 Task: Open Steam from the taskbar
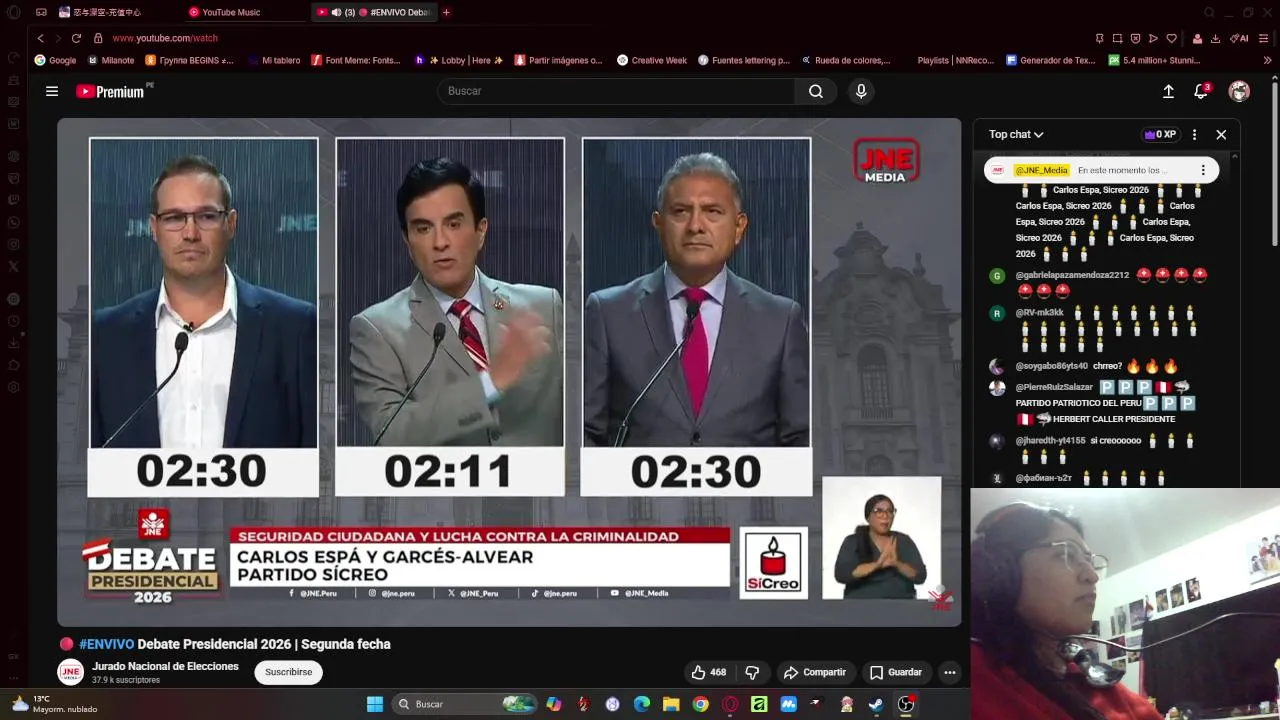tap(875, 704)
